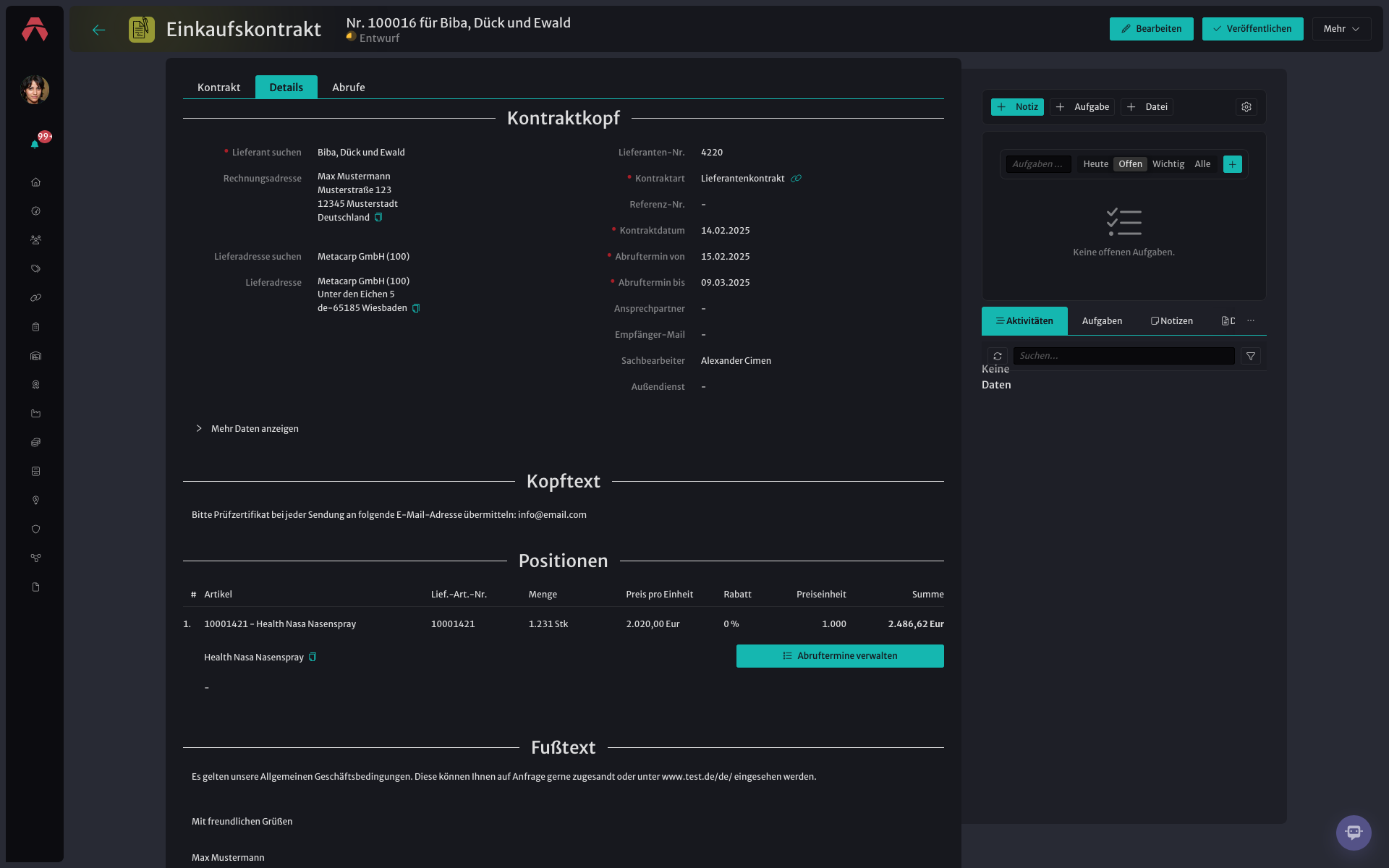Screen dimensions: 1389x868
Task: Copy the Rechnungsadresse using copy icon
Action: (x=378, y=218)
